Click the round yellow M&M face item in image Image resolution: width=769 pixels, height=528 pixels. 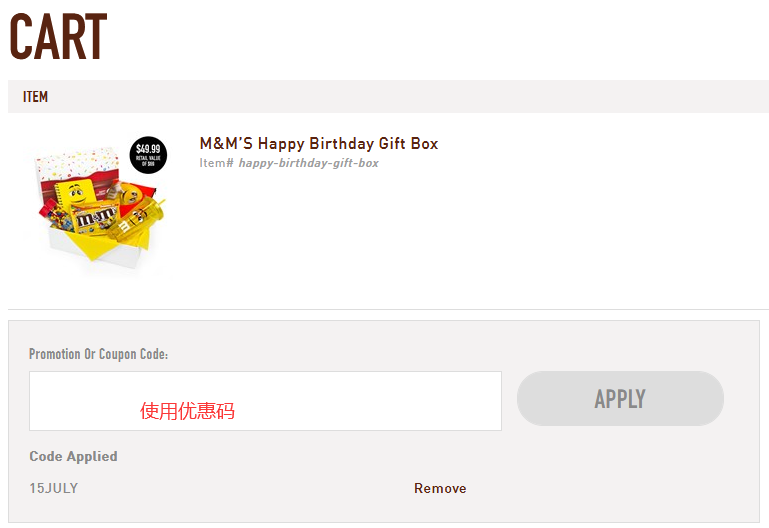tap(133, 193)
